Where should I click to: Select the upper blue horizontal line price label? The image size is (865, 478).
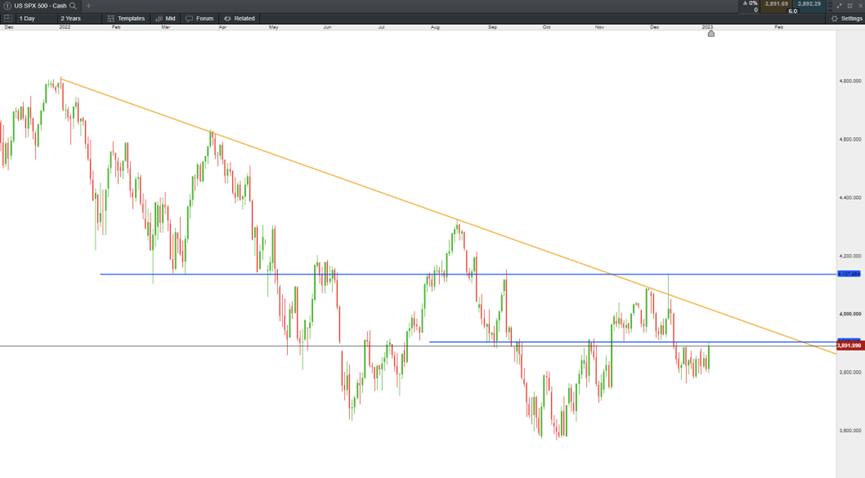click(849, 274)
